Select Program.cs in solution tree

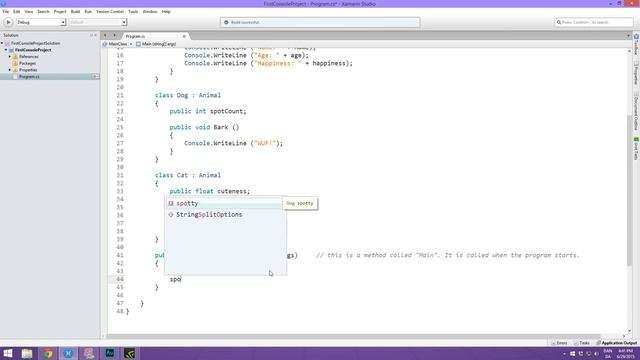pos(29,77)
